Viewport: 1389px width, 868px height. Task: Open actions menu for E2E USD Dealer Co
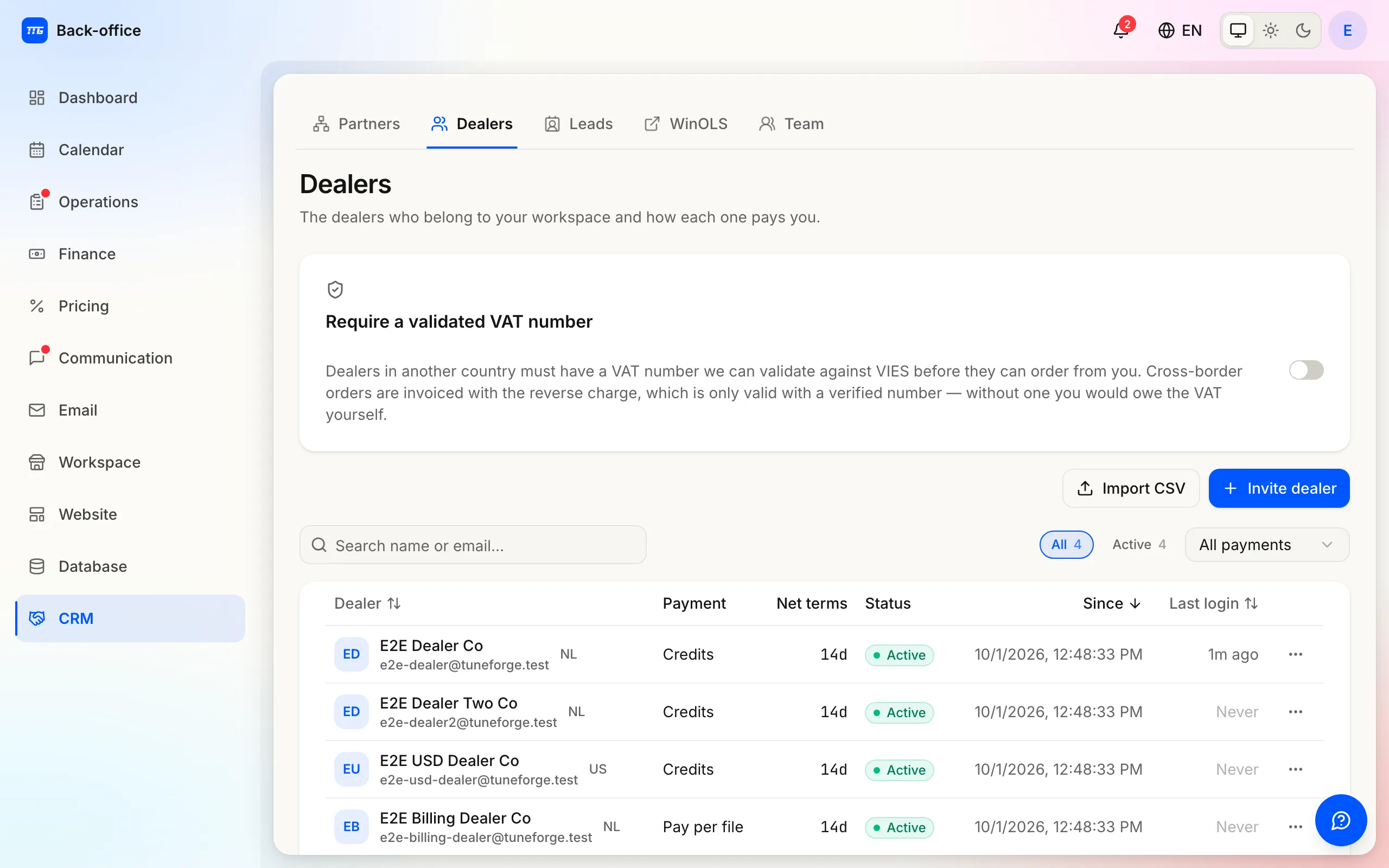1296,769
